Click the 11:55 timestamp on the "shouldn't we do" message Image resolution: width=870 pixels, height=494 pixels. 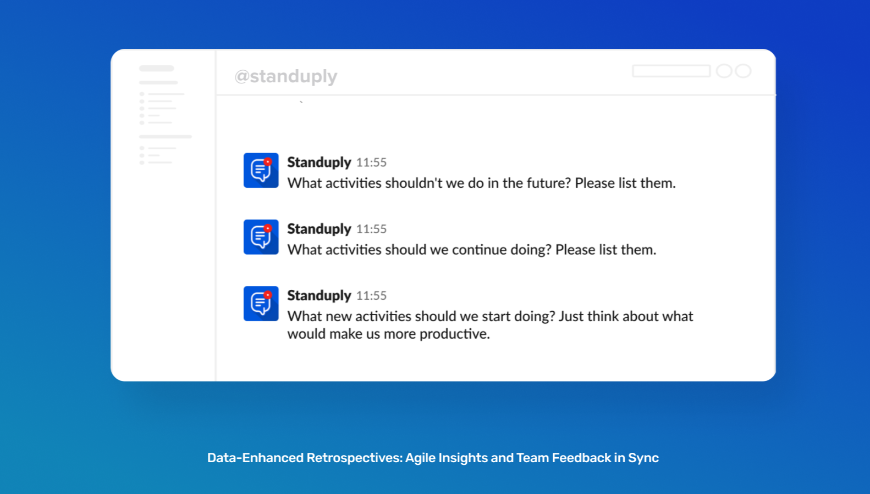tap(371, 163)
